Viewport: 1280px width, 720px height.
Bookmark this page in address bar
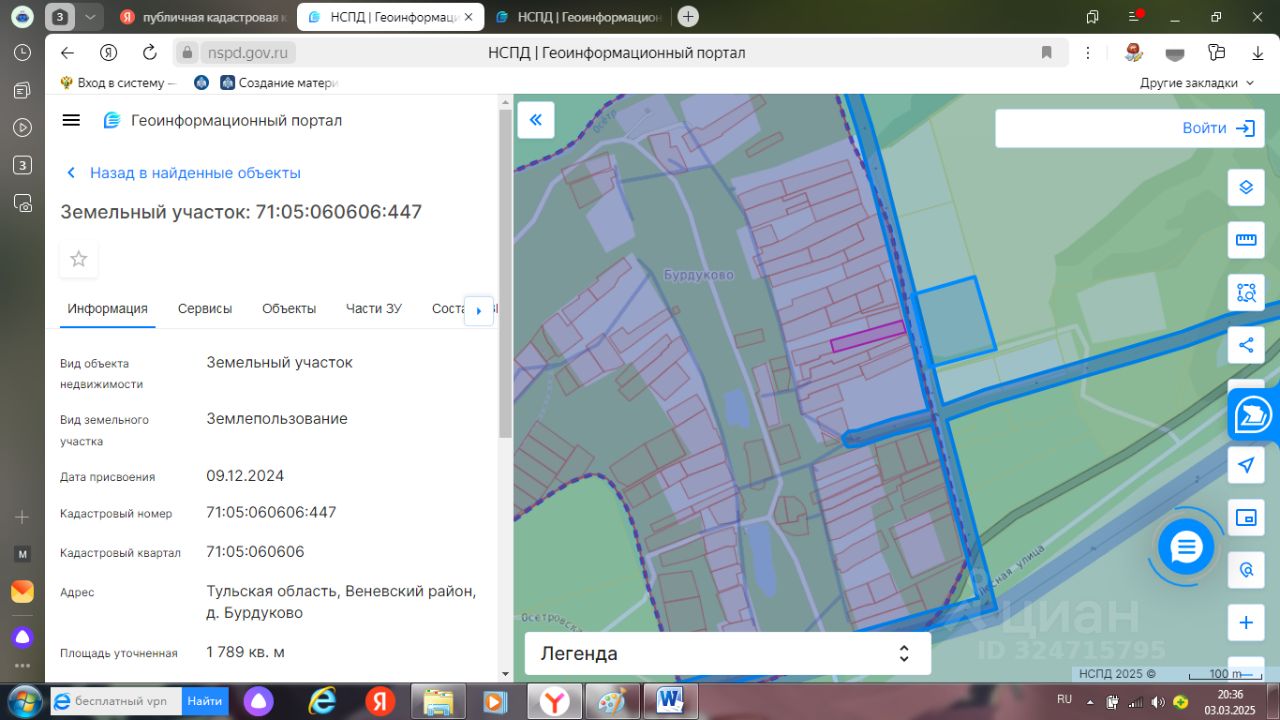[x=1047, y=53]
